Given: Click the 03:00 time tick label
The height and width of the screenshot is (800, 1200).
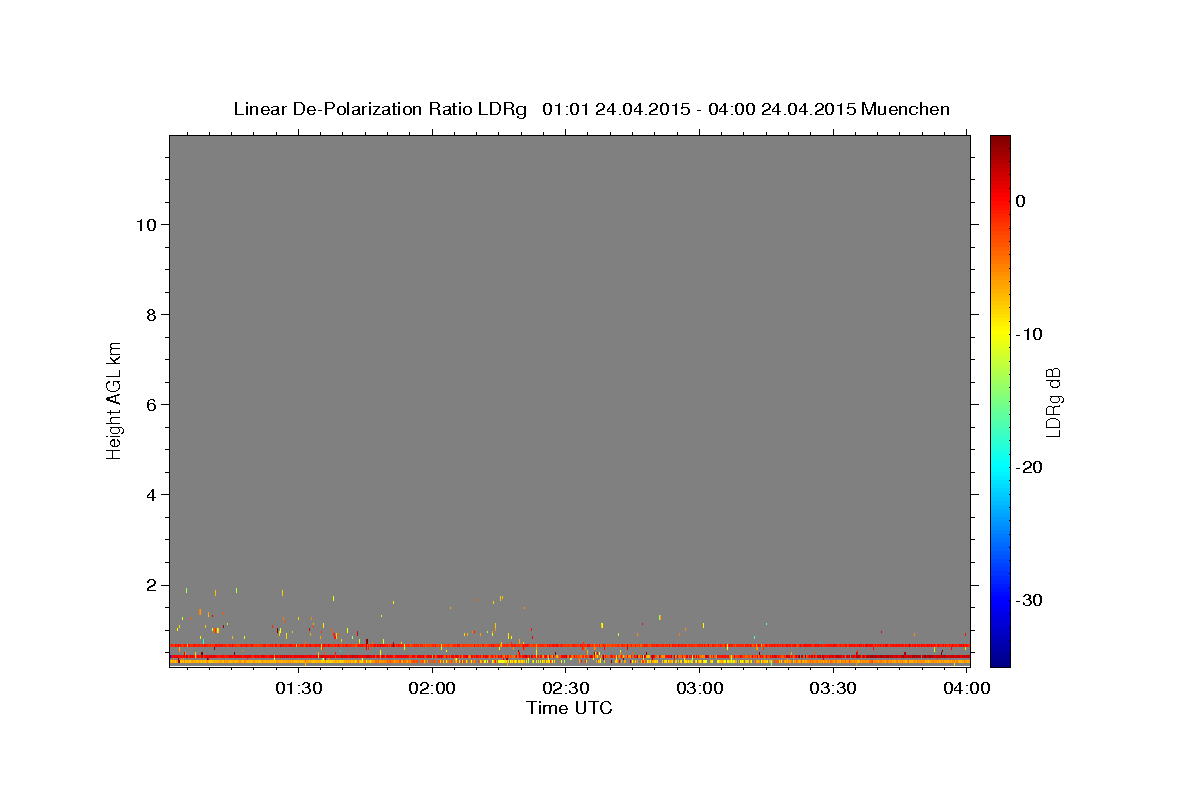Looking at the screenshot, I should [x=700, y=688].
